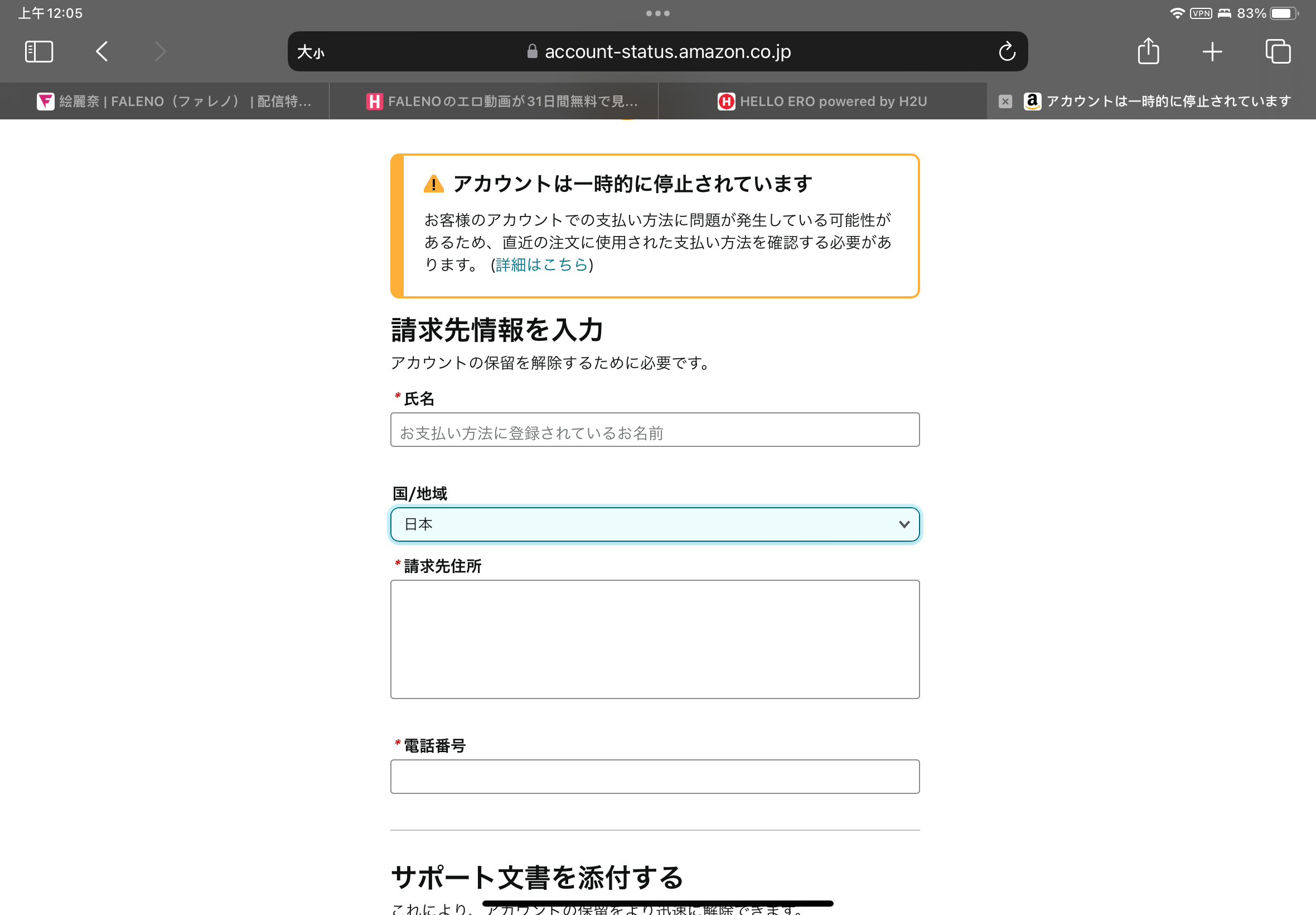
Task: Focus the 電話番号 input field
Action: coord(655,777)
